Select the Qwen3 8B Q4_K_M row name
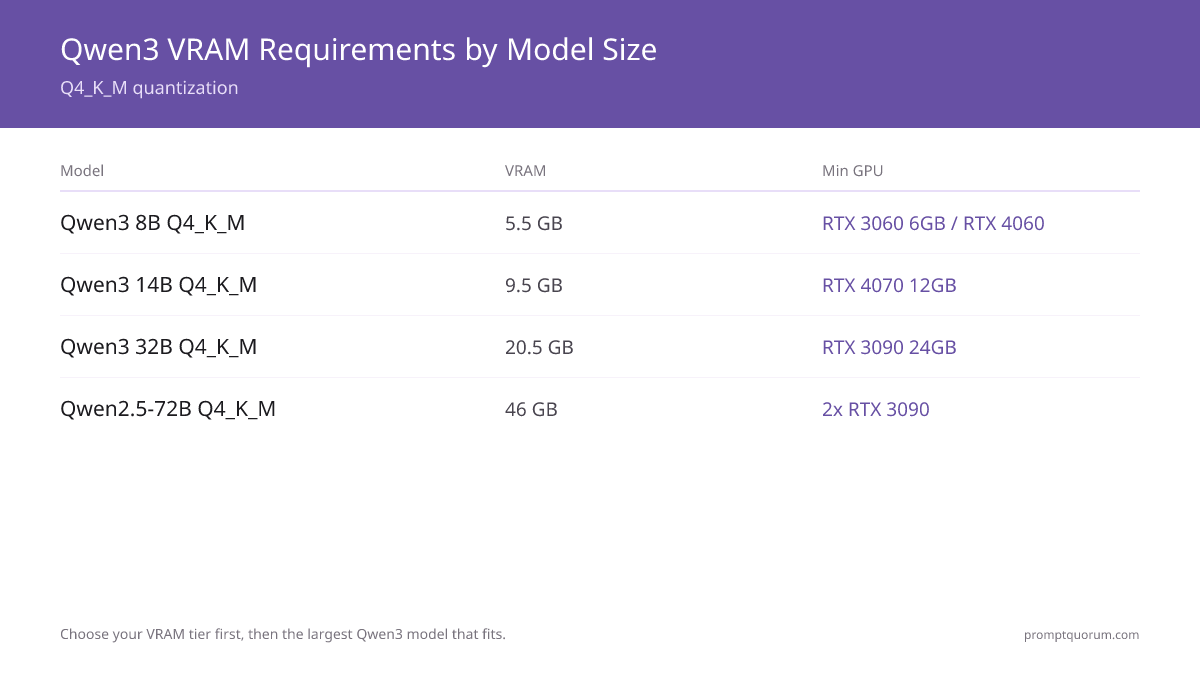1200x675 pixels. click(x=153, y=223)
